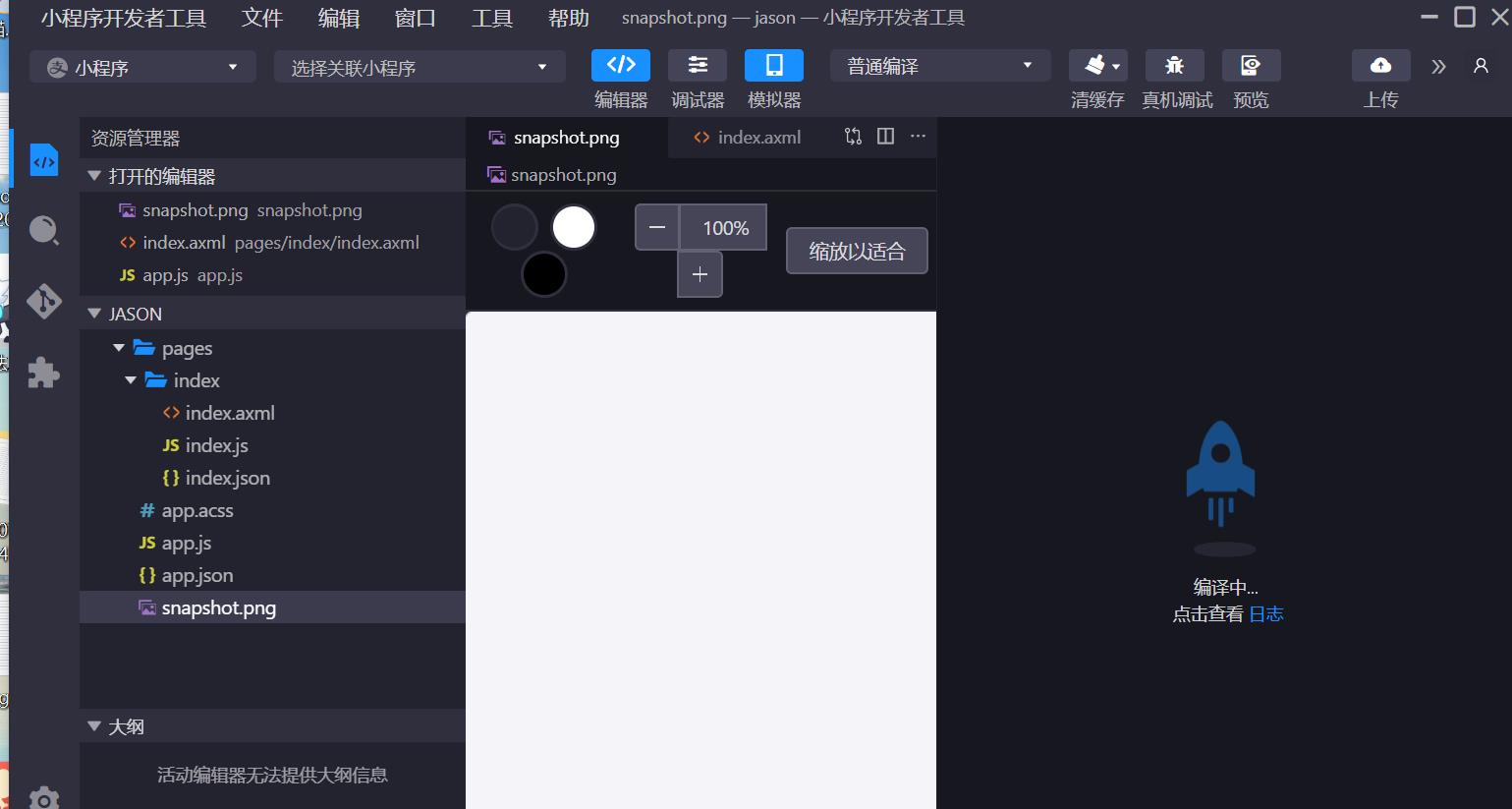The image size is (1512, 809).
Task: Click the compare changes icon in the editor tab bar
Action: (853, 137)
